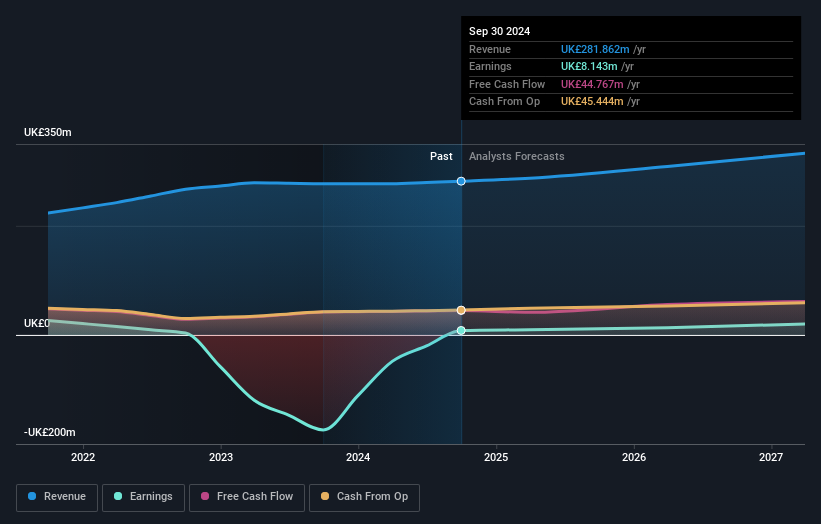821x524 pixels.
Task: Click the teal Earnings data point marker
Action: [x=461, y=330]
